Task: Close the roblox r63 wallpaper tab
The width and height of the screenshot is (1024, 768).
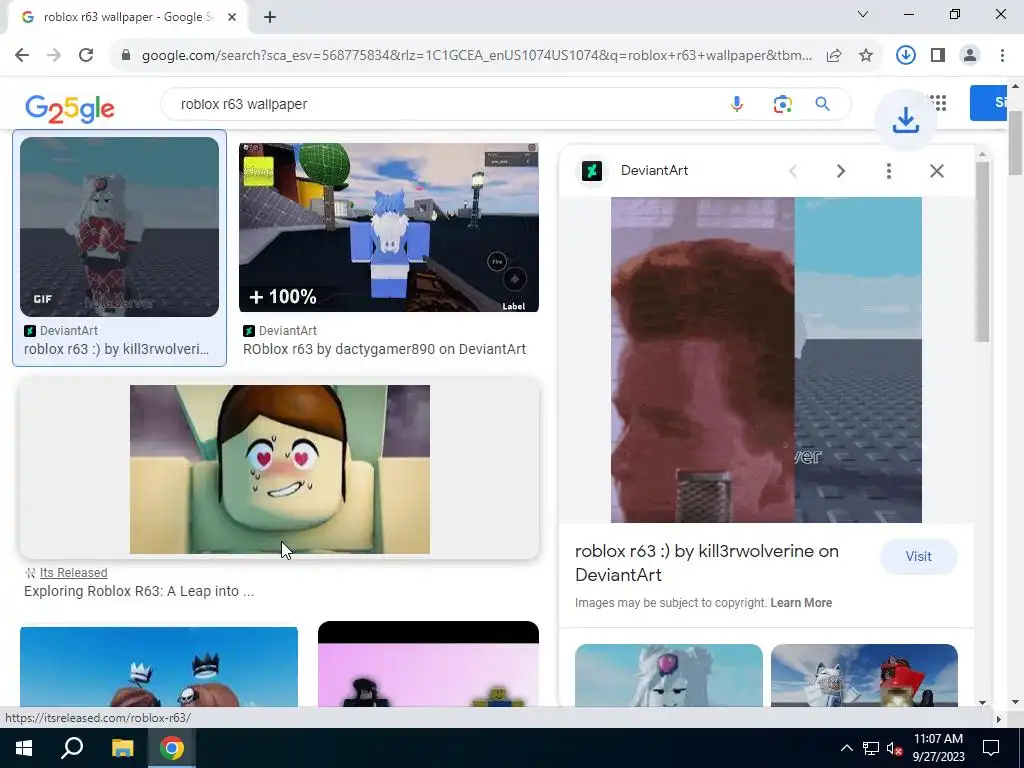Action: (232, 17)
